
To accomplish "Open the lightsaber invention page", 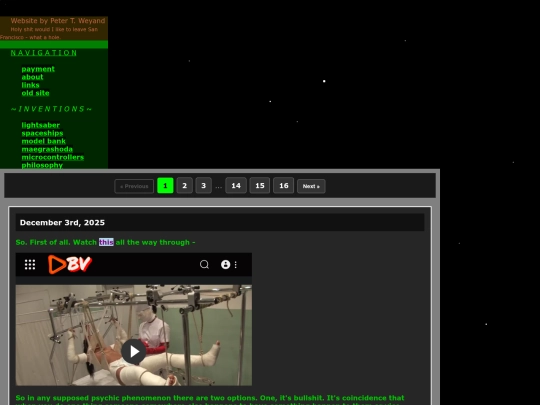I will pyautogui.click(x=41, y=125).
